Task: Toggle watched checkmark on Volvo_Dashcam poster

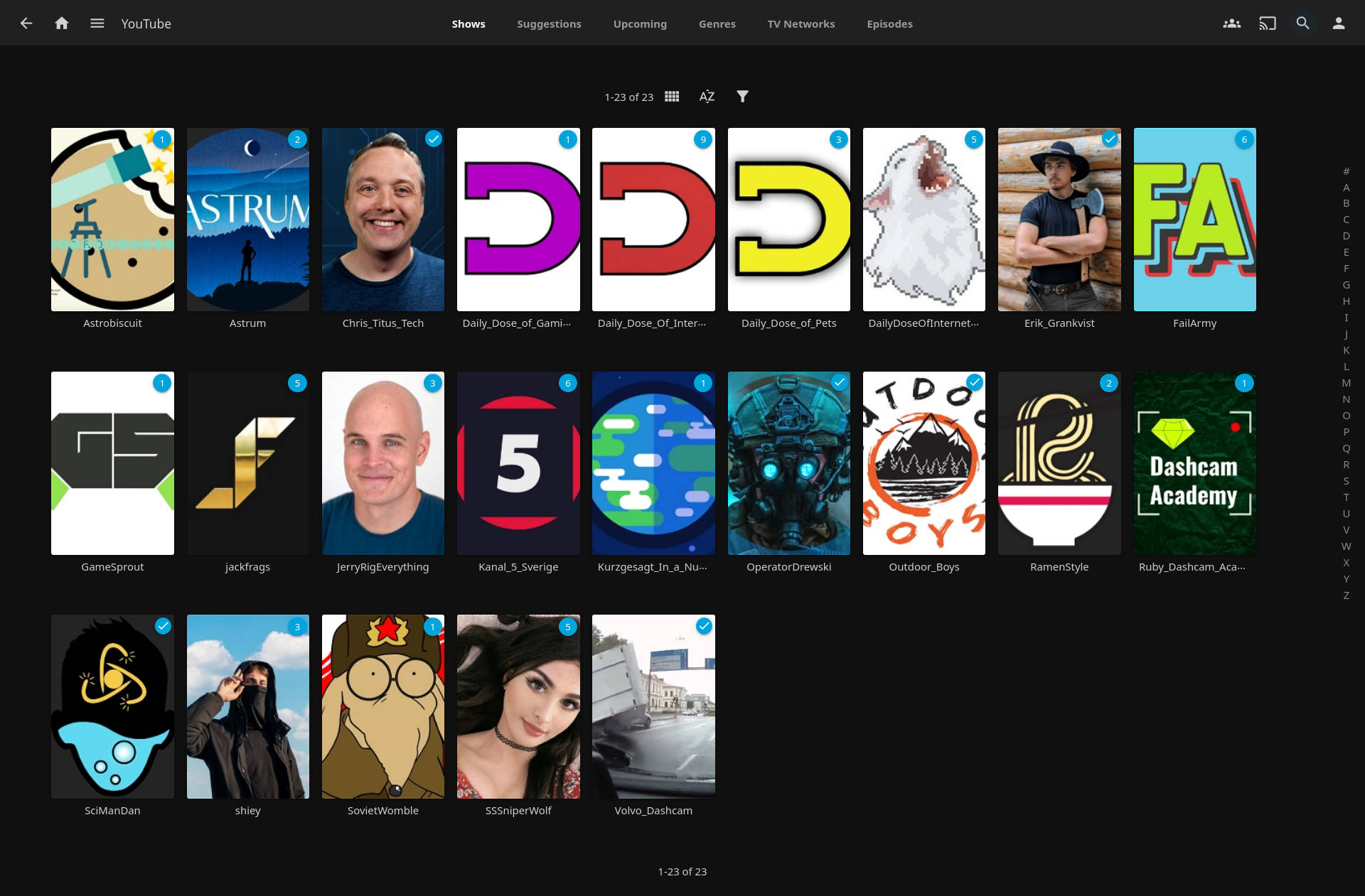Action: pos(703,626)
